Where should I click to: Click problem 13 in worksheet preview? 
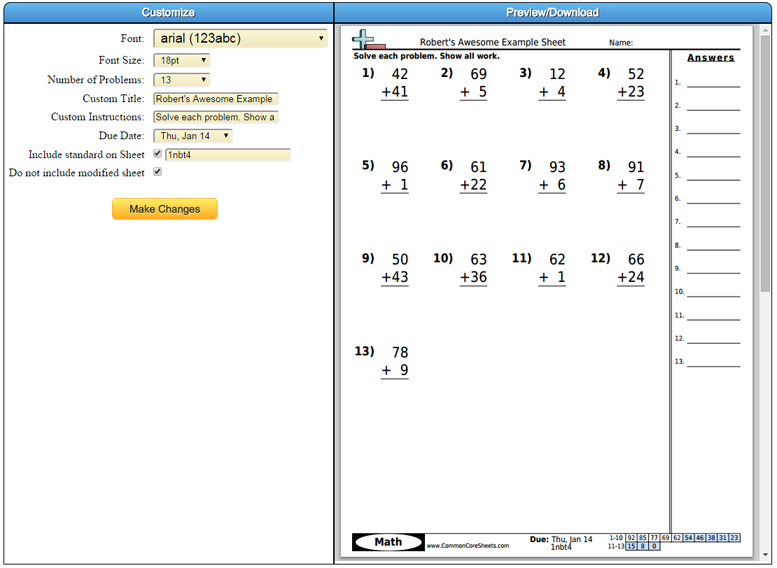[382, 361]
